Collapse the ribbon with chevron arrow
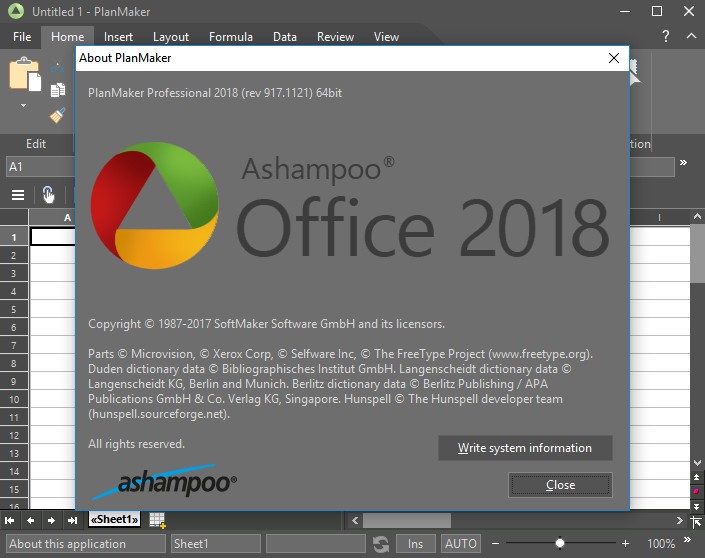This screenshot has width=705, height=558. 691,36
